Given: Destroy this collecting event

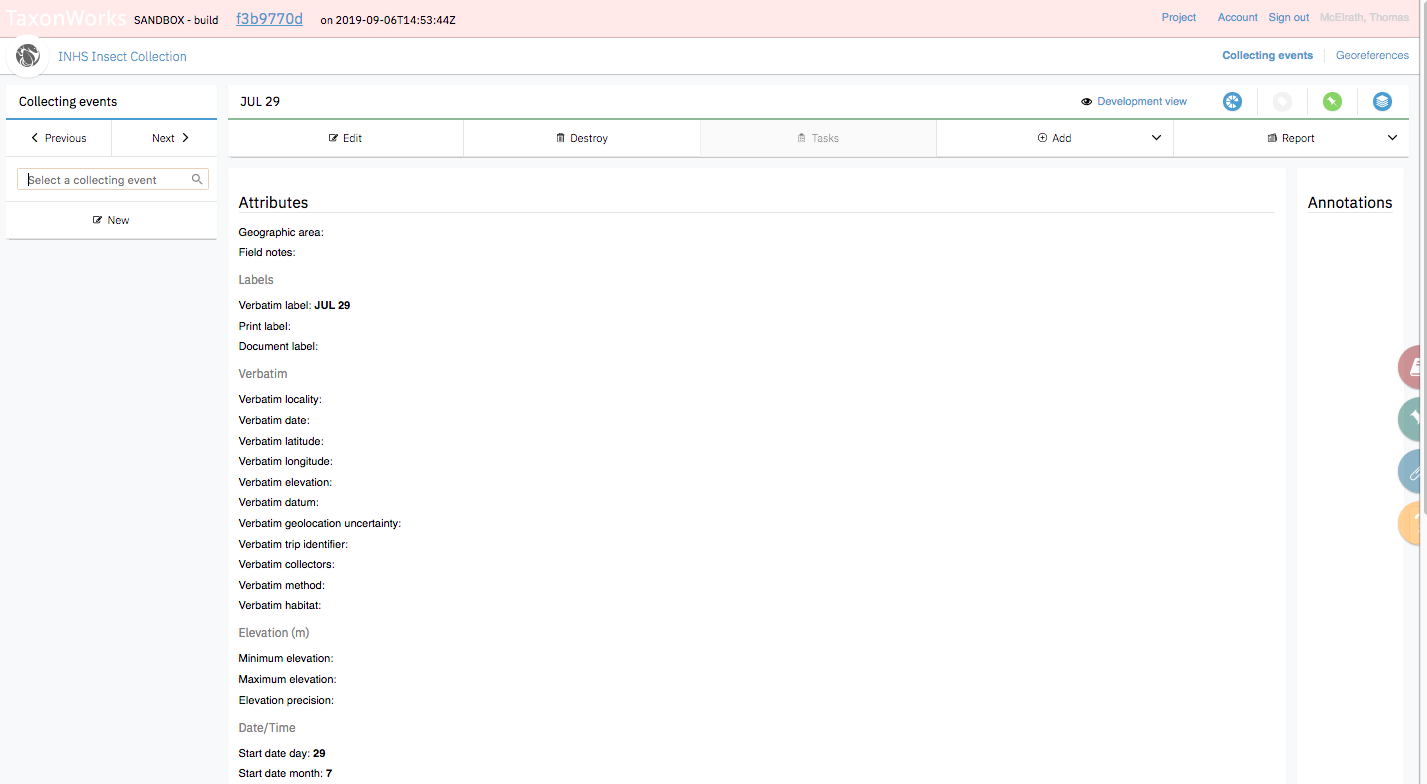Looking at the screenshot, I should coord(581,137).
